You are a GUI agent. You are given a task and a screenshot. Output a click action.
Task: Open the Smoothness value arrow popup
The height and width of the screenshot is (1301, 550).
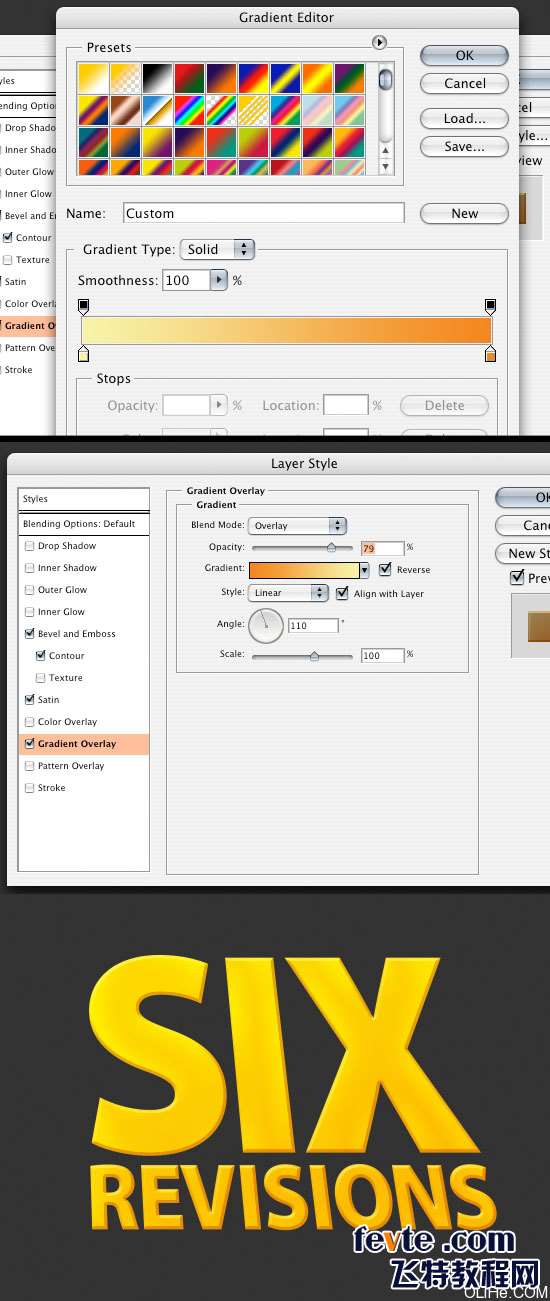[x=219, y=281]
